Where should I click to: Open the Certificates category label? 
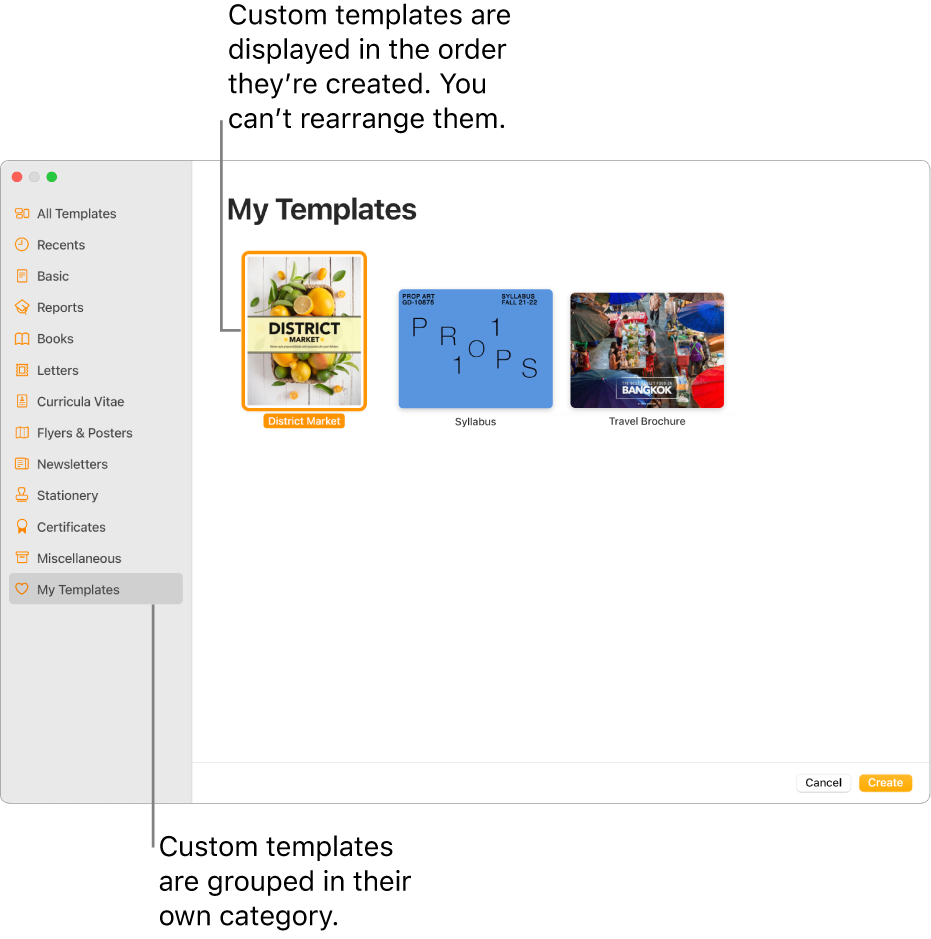pyautogui.click(x=71, y=527)
